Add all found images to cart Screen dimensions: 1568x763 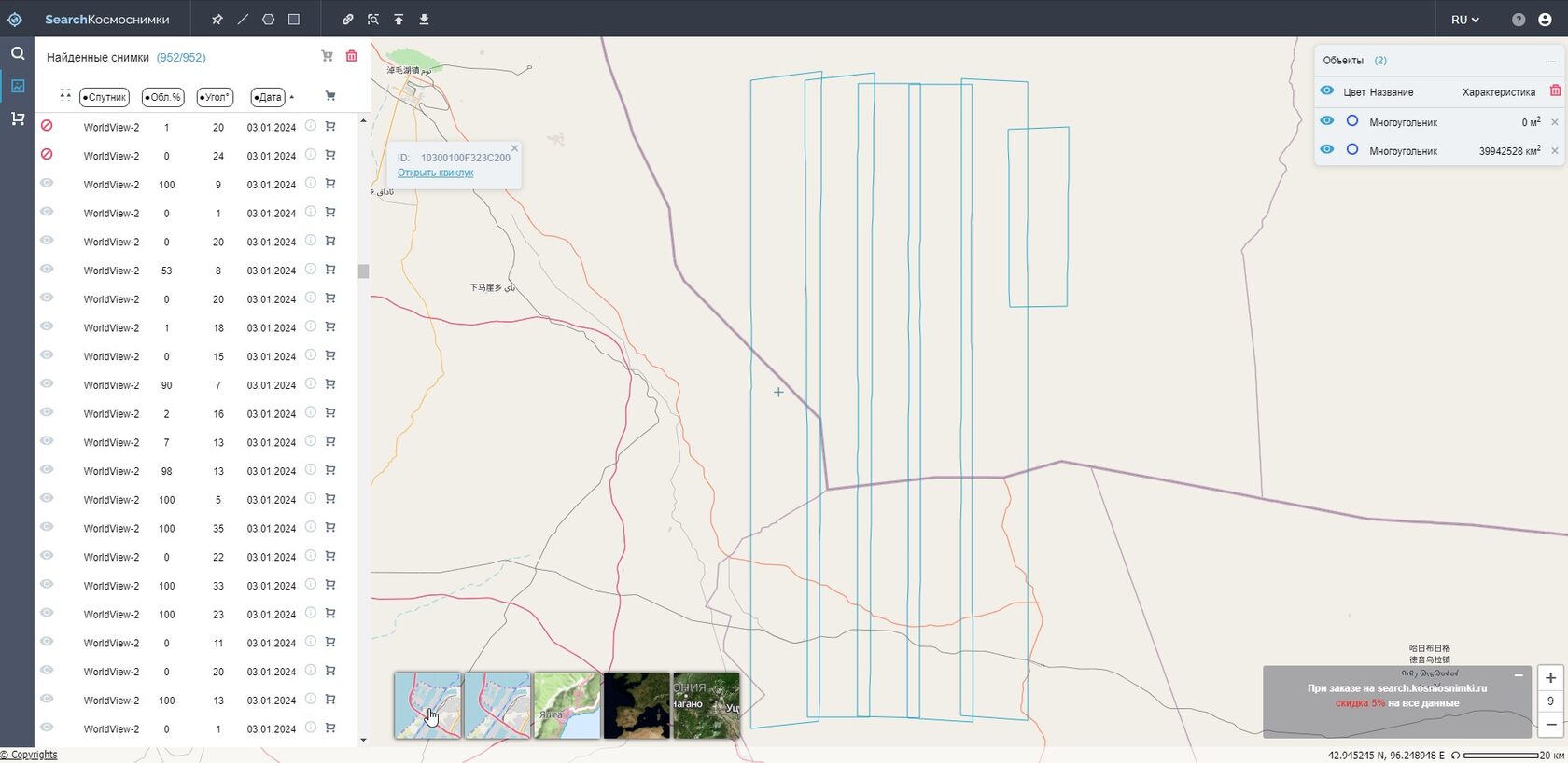[x=327, y=56]
